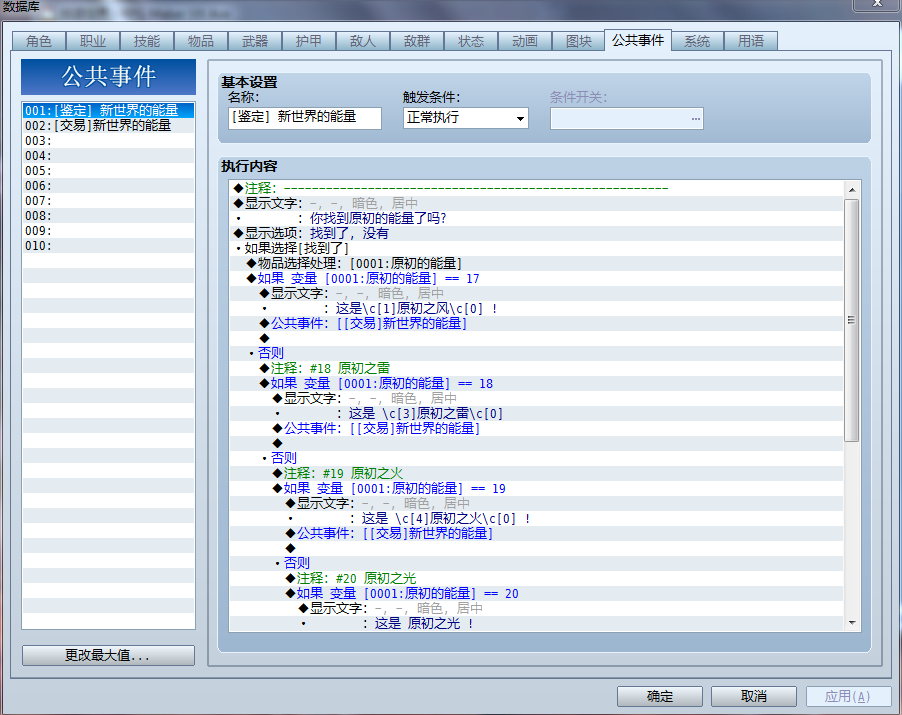Image resolution: width=902 pixels, height=715 pixels.
Task: Close the 数据库 window
Action: [x=877, y=4]
